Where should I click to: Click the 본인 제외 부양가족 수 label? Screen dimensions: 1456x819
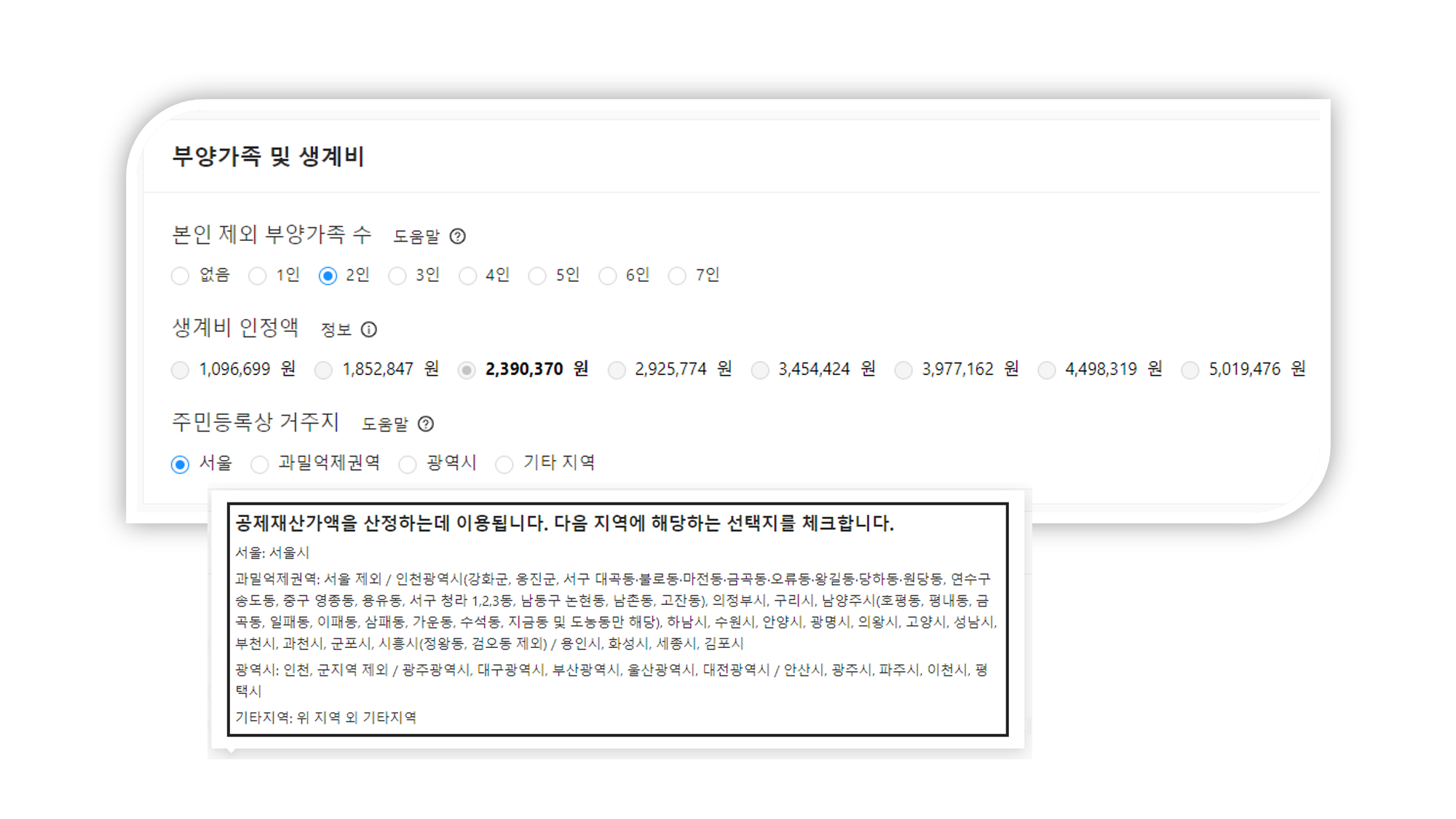[x=272, y=234]
